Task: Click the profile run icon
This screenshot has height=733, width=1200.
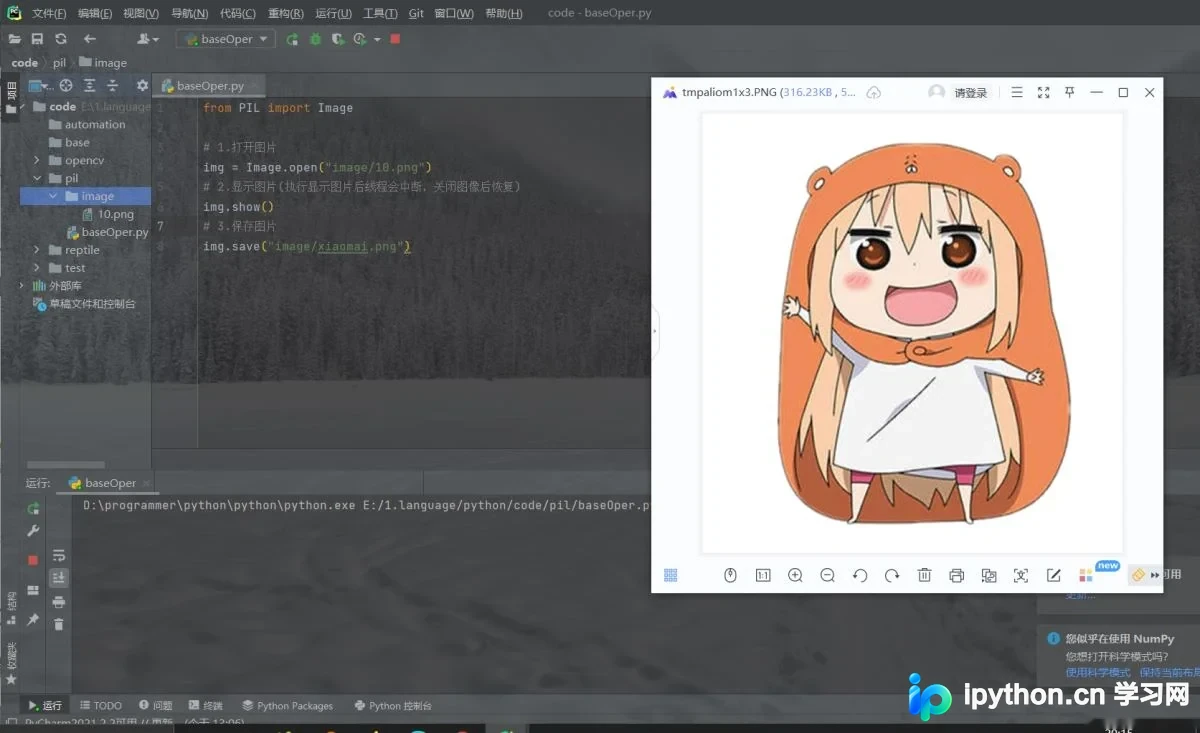Action: (360, 39)
